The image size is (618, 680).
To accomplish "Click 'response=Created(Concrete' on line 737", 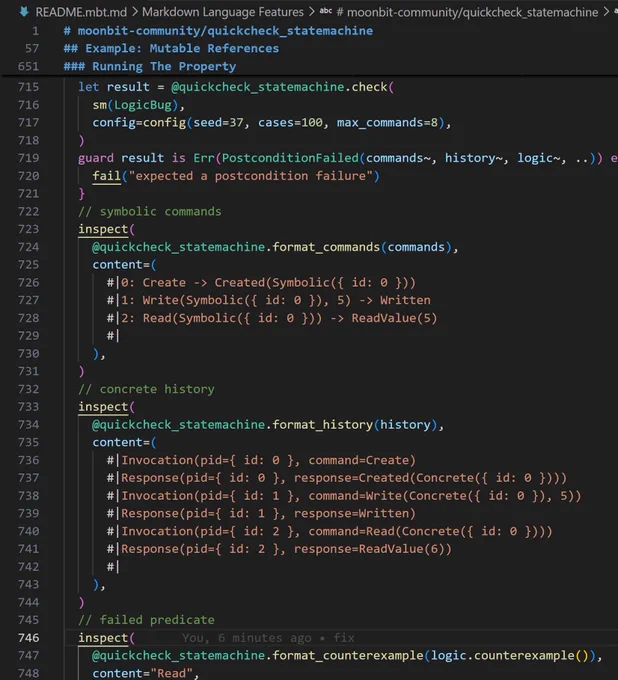I will pos(383,478).
